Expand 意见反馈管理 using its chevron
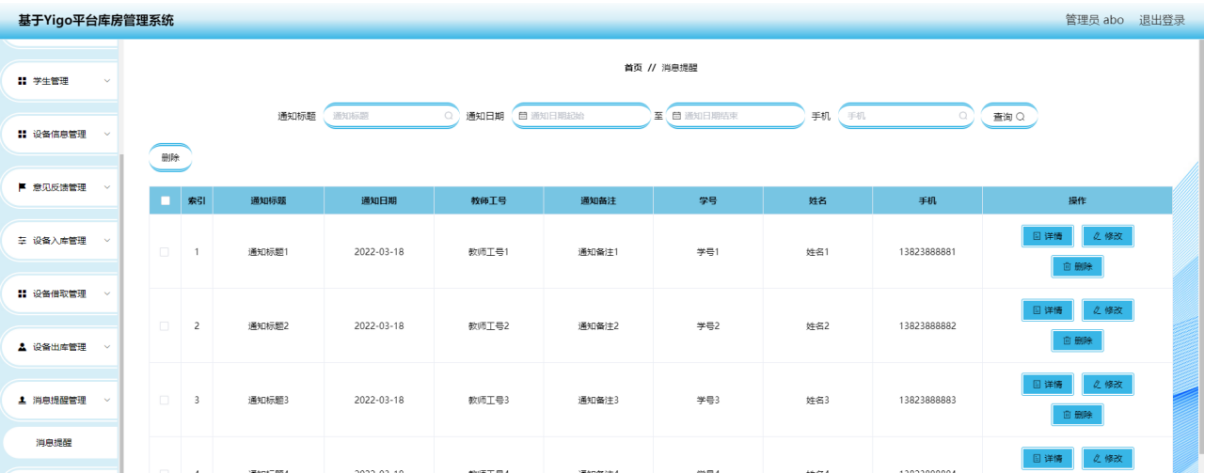The image size is (1205, 476). click(107, 187)
